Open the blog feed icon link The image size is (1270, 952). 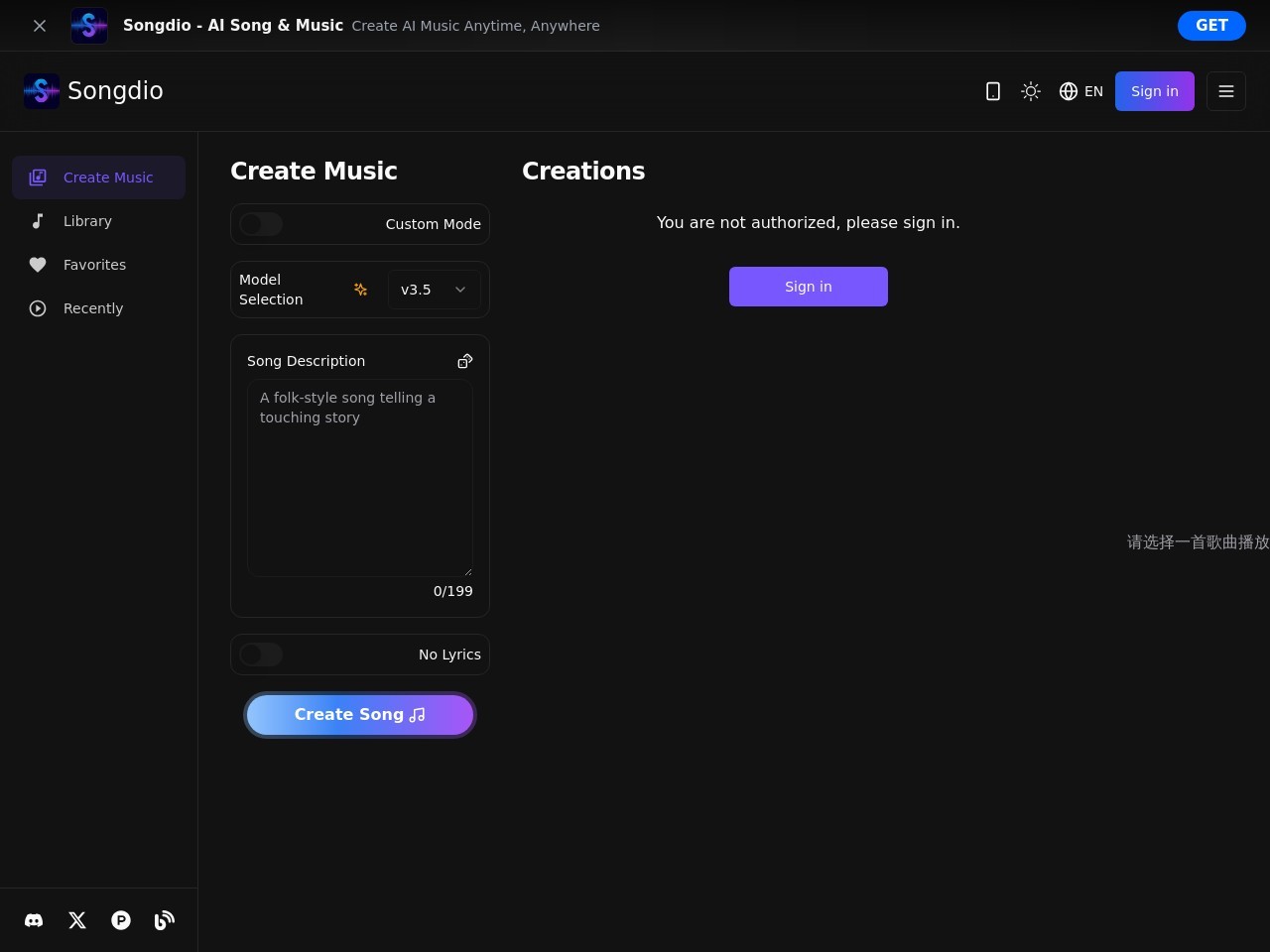tap(165, 920)
